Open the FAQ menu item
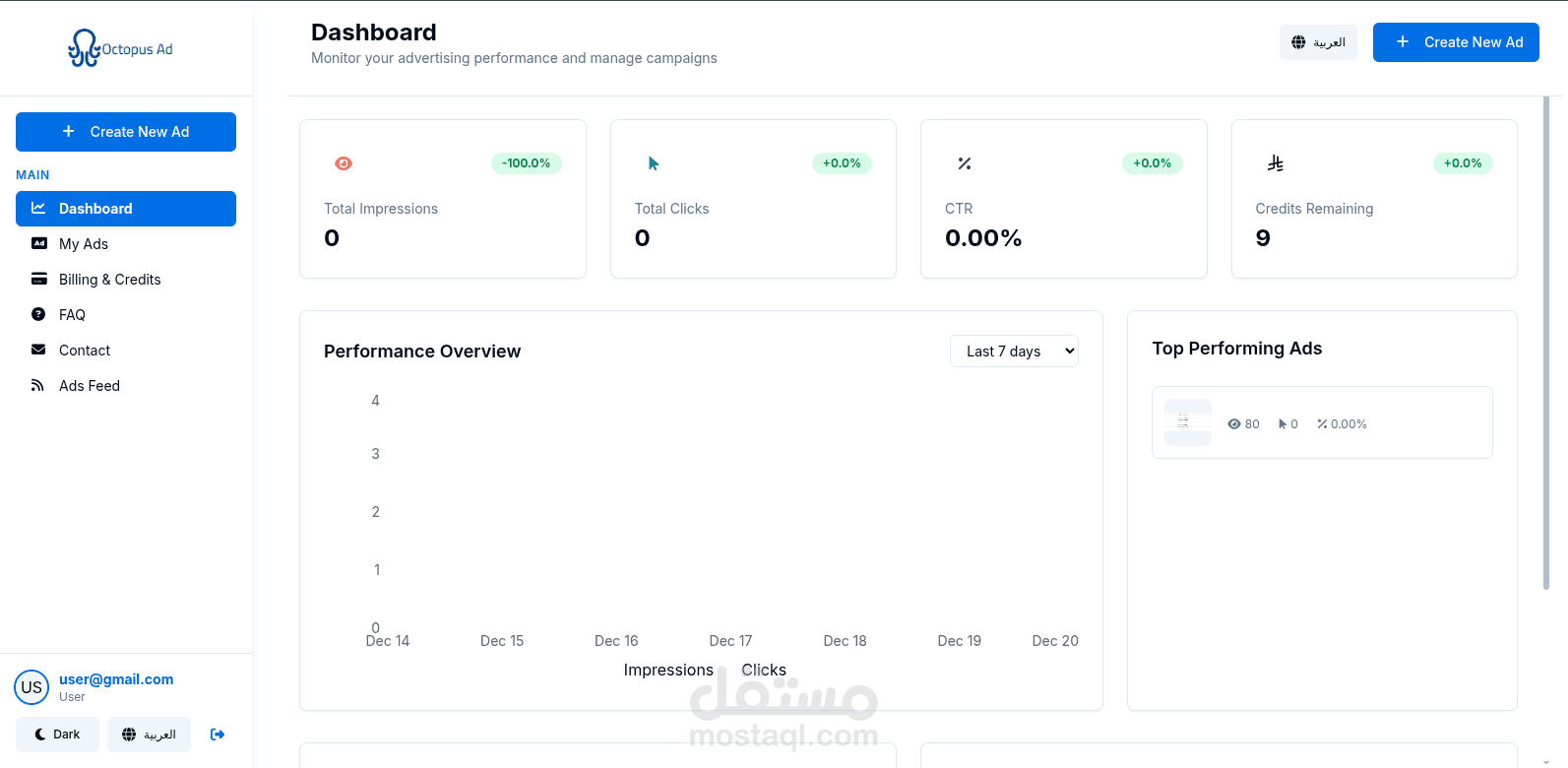The height and width of the screenshot is (768, 1568). [x=72, y=315]
